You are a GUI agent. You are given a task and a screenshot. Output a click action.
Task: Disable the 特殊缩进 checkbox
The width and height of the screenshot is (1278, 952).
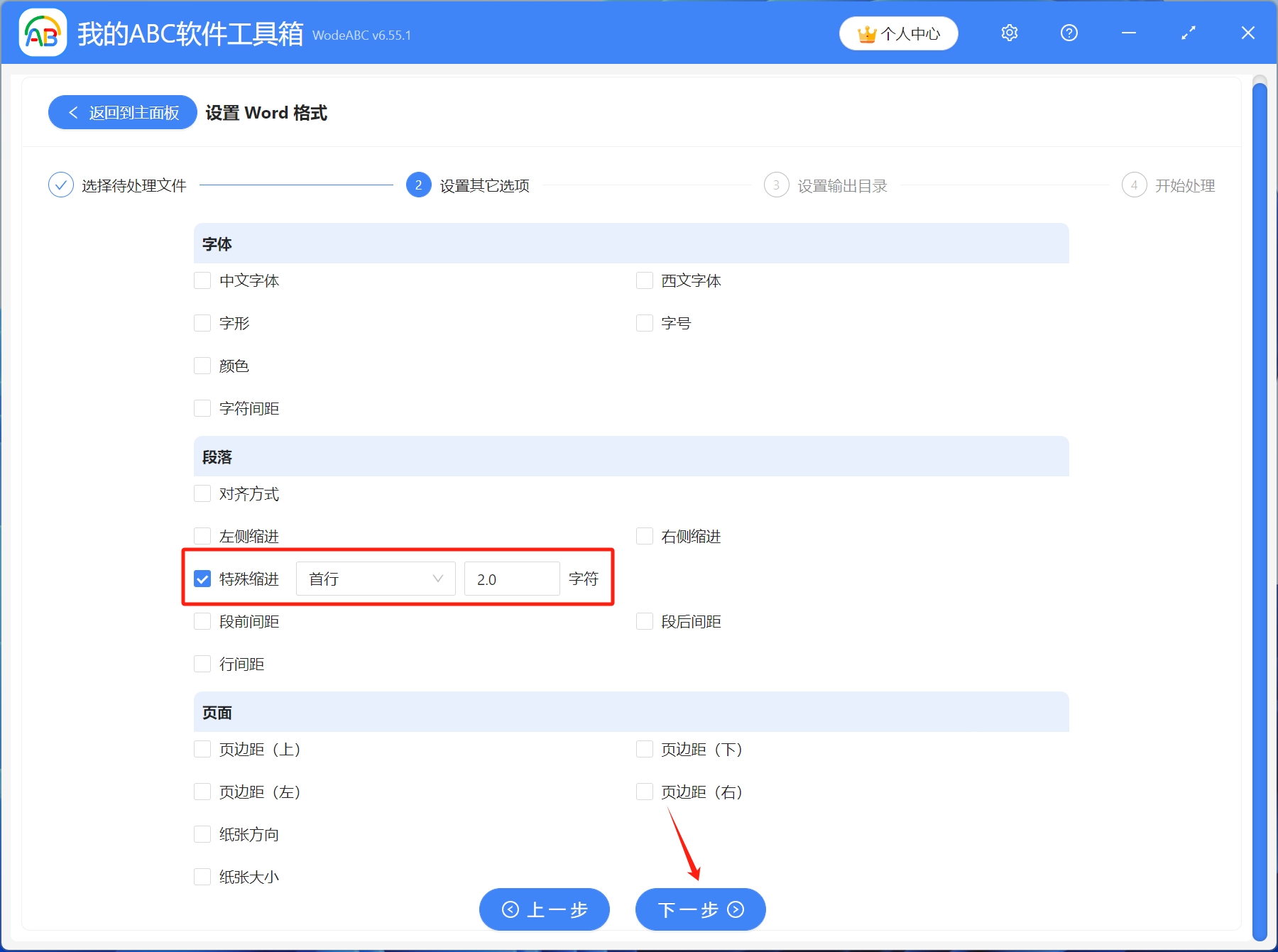[x=202, y=579]
